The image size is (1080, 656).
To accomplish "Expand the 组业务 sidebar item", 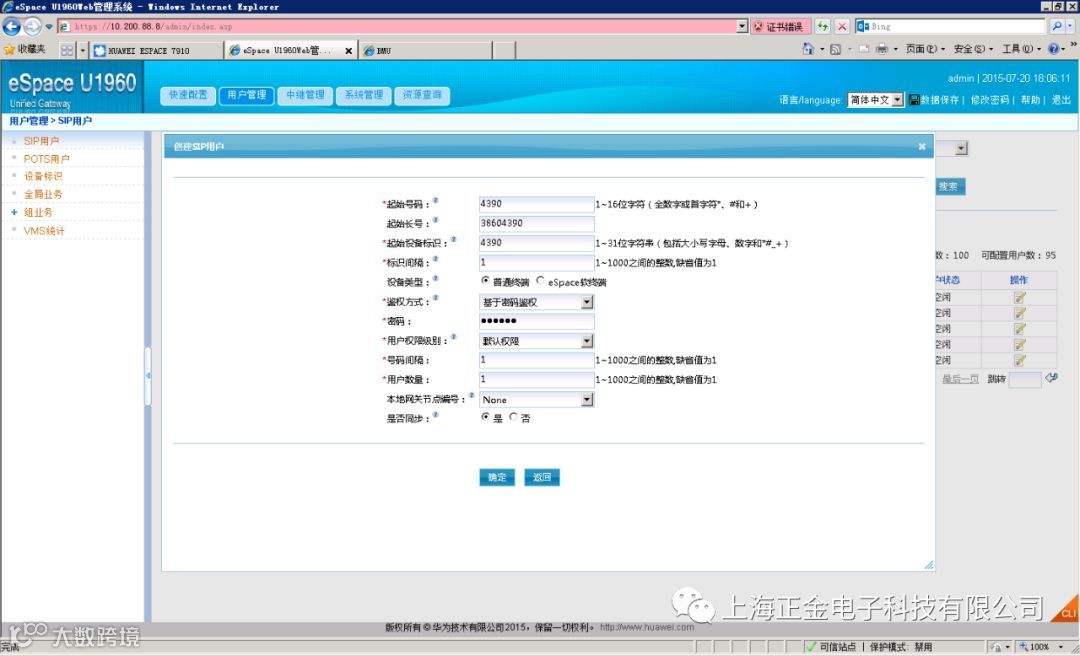I will 14,212.
